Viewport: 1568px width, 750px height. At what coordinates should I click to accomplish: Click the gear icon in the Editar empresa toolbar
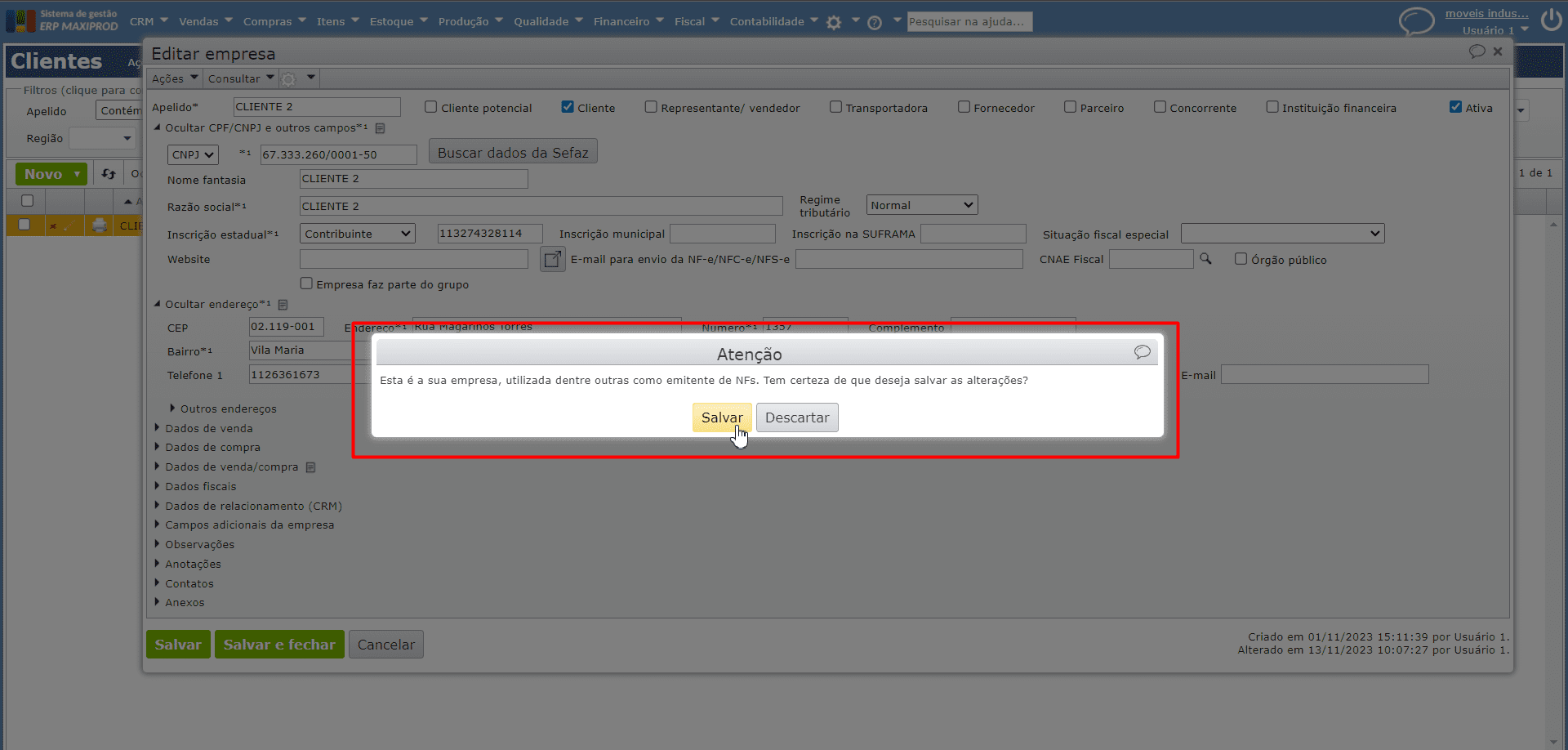(288, 79)
